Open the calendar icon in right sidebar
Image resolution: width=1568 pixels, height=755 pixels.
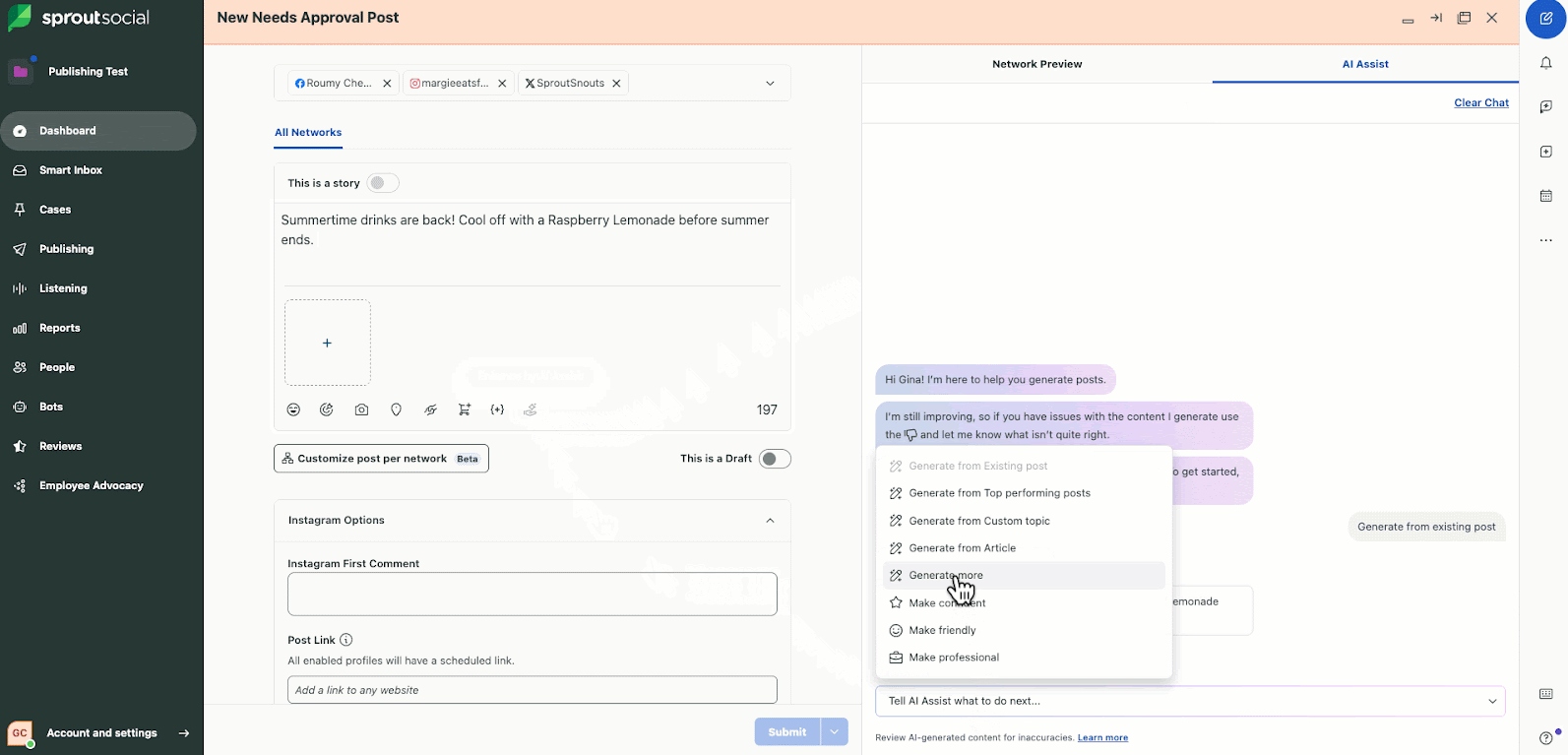click(x=1545, y=196)
